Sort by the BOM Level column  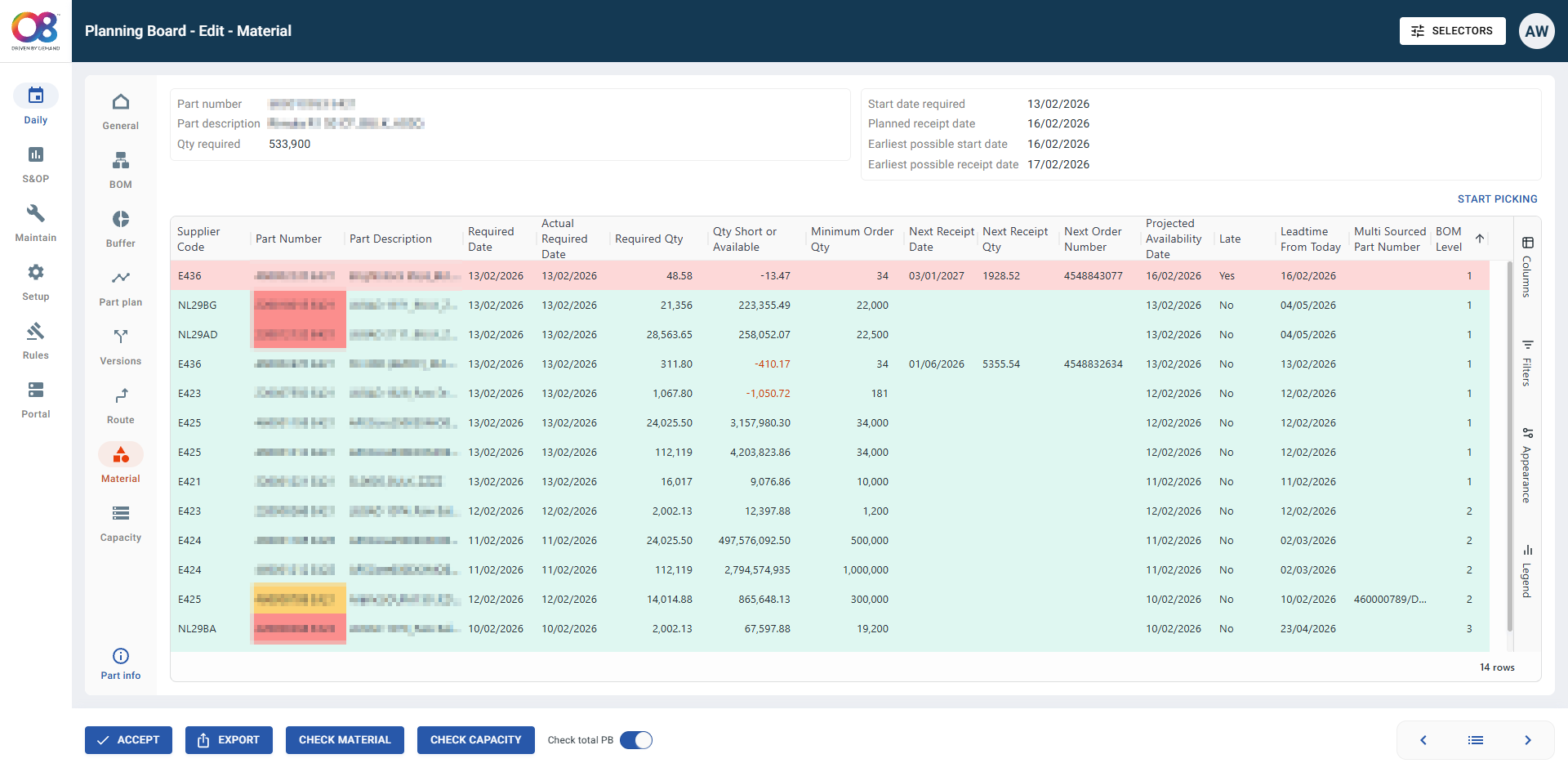(1449, 239)
